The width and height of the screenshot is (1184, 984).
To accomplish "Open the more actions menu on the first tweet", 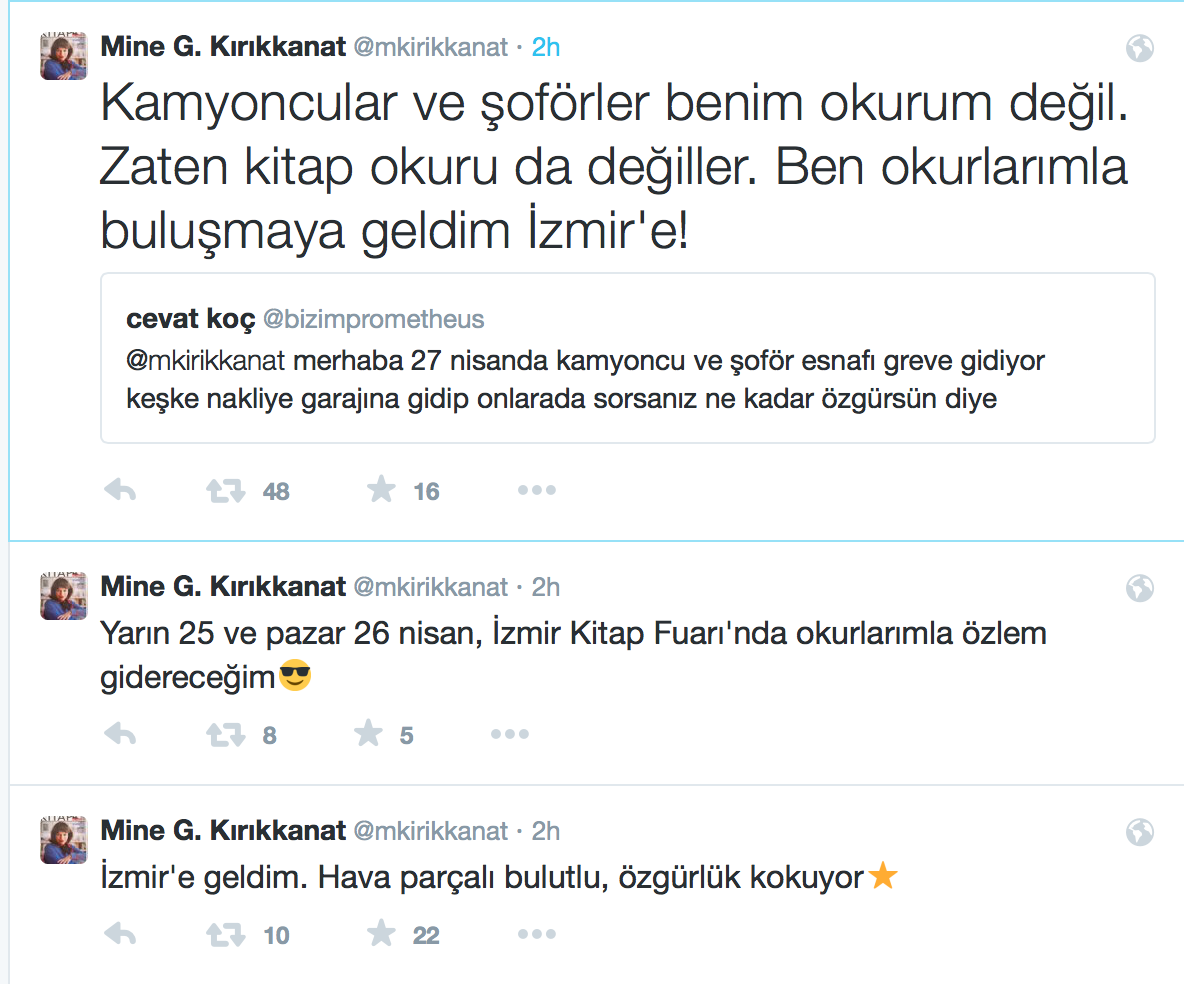I will click(x=536, y=490).
